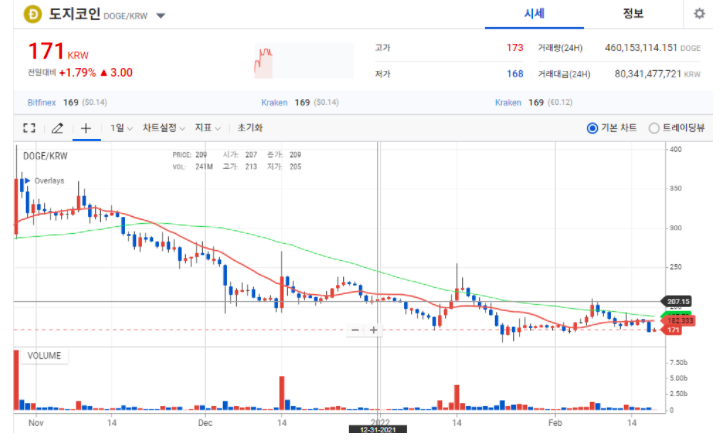Select the pencil drawing tool

(x=57, y=128)
